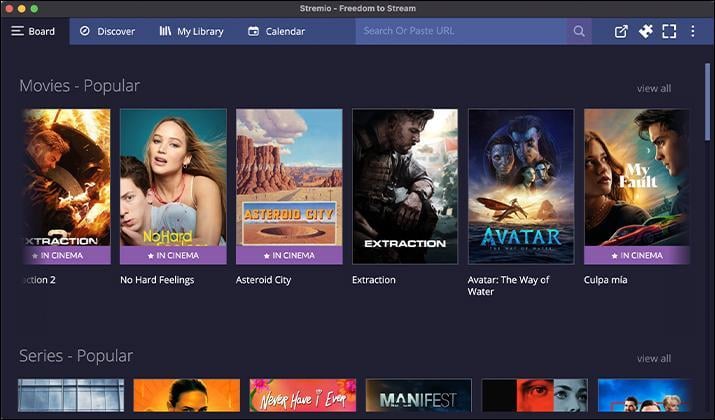Click the Avatar: The Way of Water title
Viewport: 715px width, 420px height.
[508, 285]
